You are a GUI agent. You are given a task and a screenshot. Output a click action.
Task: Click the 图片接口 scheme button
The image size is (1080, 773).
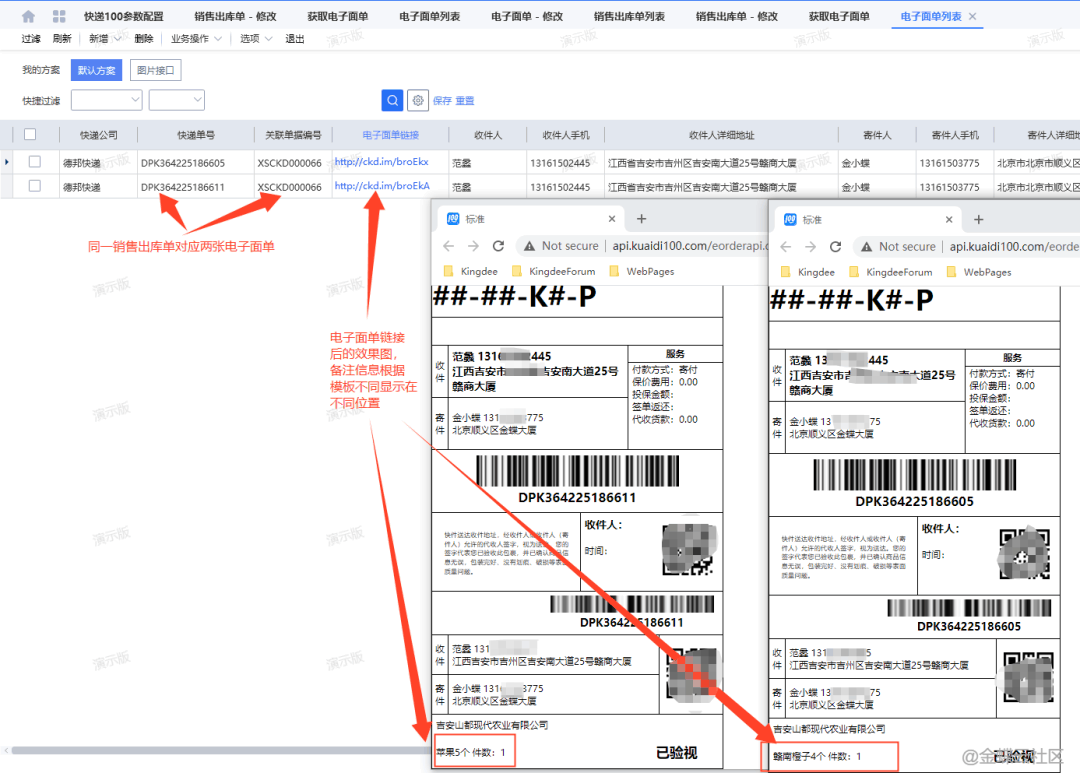coord(155,71)
